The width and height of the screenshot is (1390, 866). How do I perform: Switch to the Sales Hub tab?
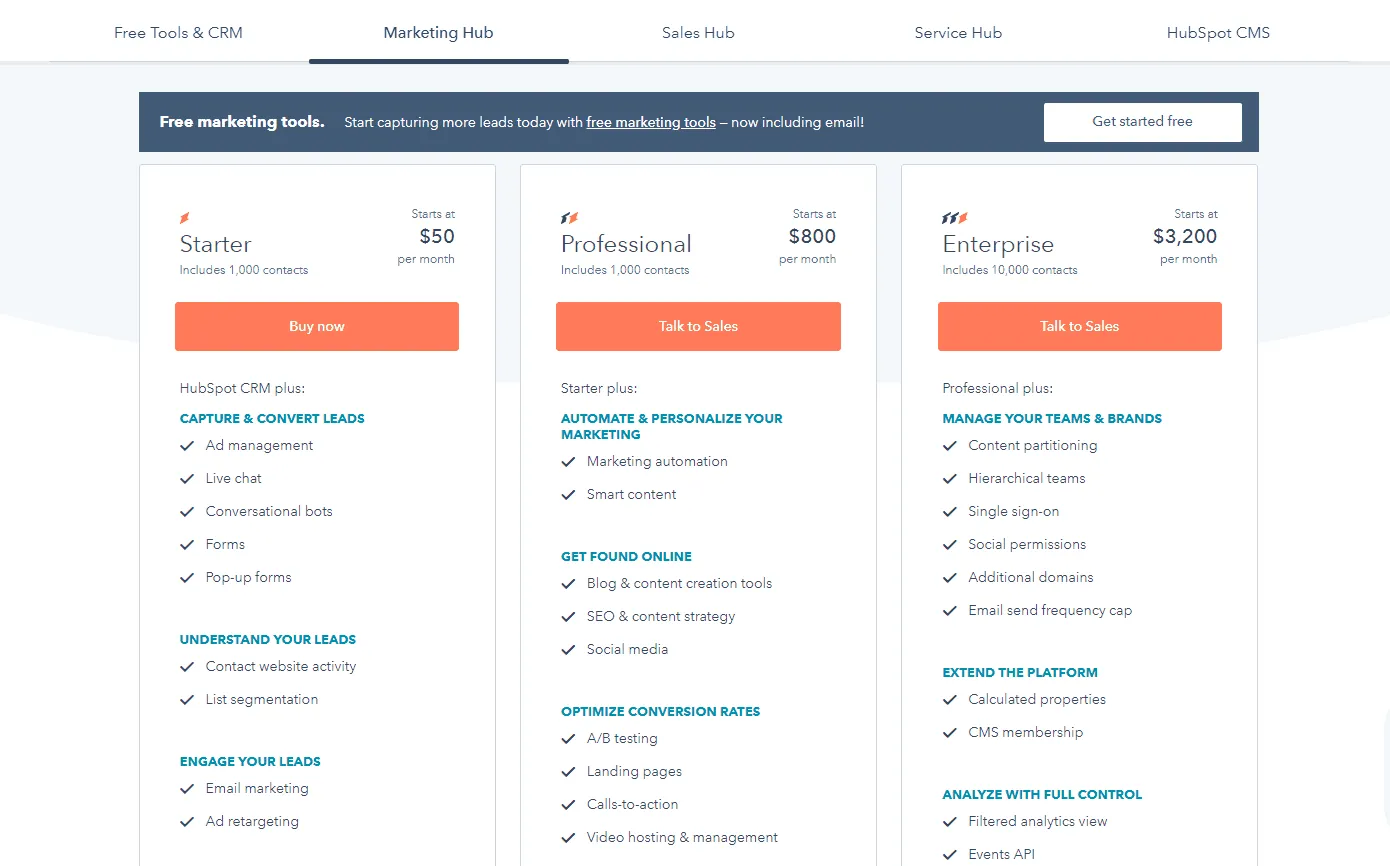[698, 32]
